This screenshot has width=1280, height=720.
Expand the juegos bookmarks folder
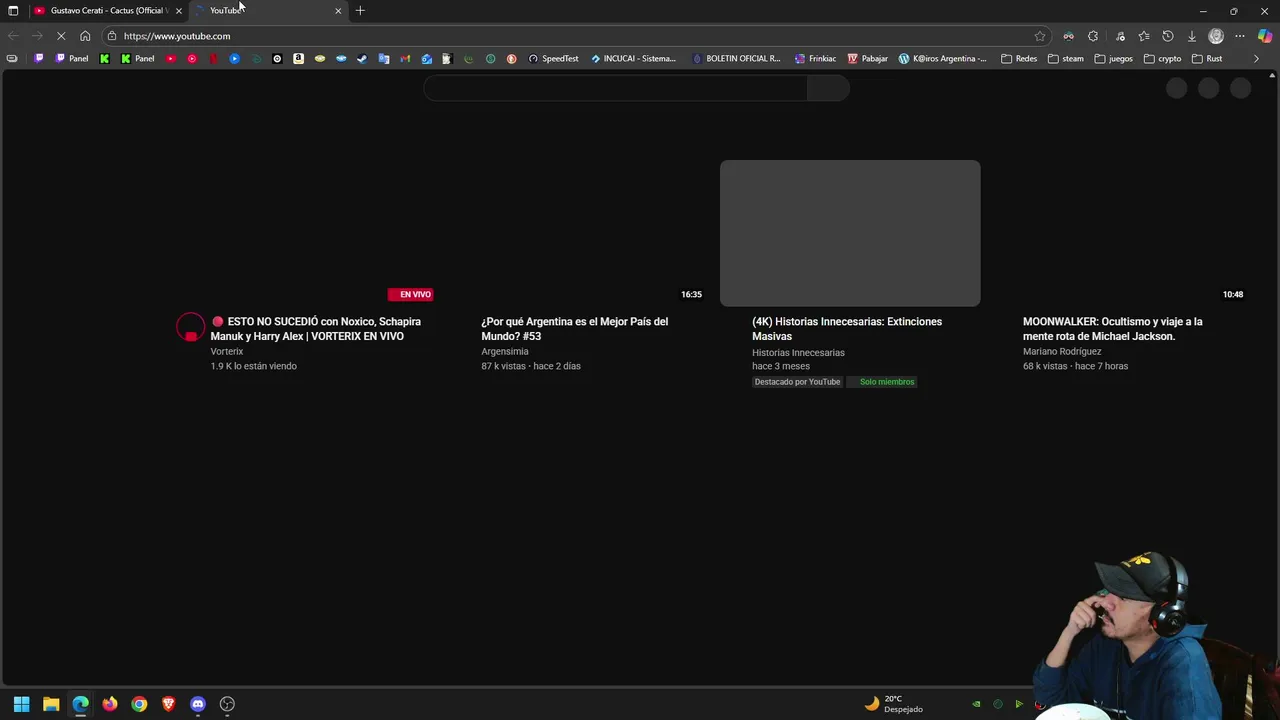[x=1113, y=58]
